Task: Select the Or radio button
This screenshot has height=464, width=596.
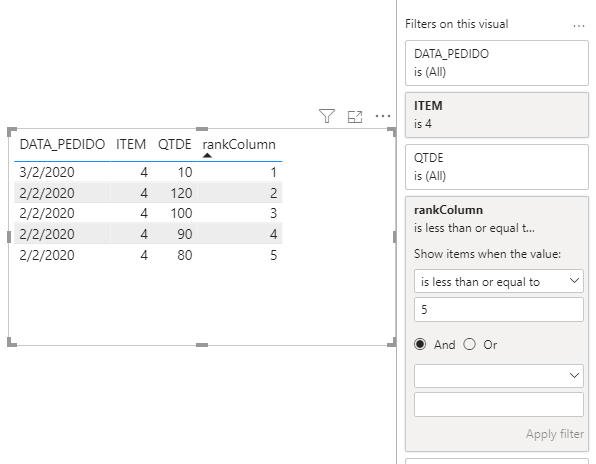Action: click(469, 344)
